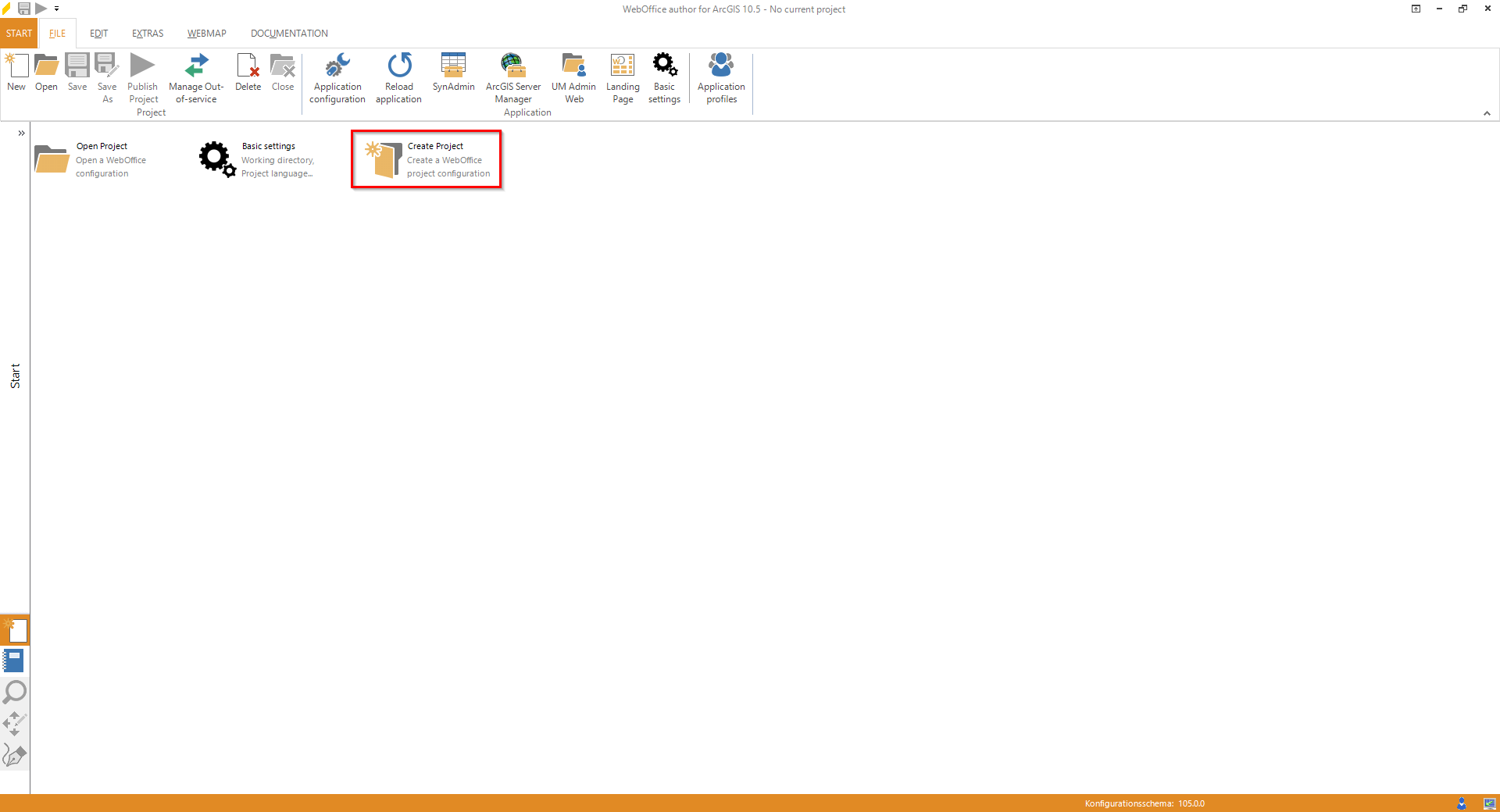Collapse the ribbon with the chevron arrow
Viewport: 1500px width, 812px height.
(x=1487, y=113)
